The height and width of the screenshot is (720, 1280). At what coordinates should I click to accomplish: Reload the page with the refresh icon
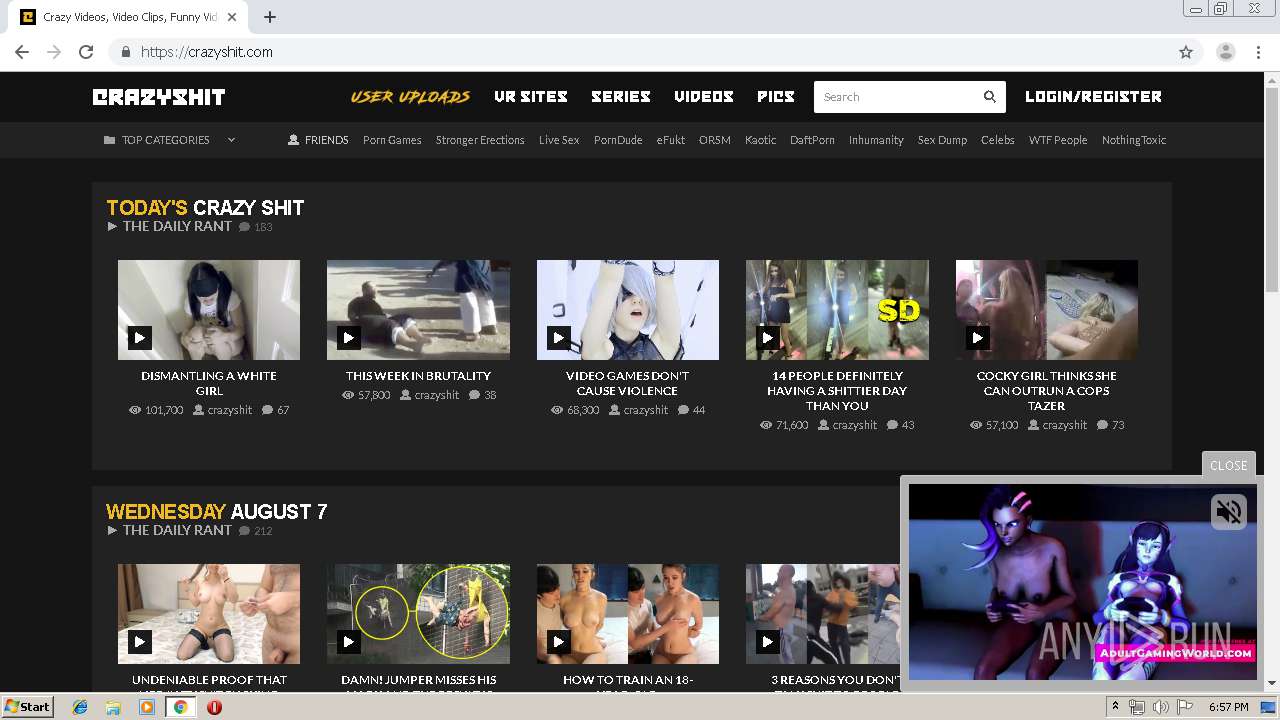coord(86,52)
